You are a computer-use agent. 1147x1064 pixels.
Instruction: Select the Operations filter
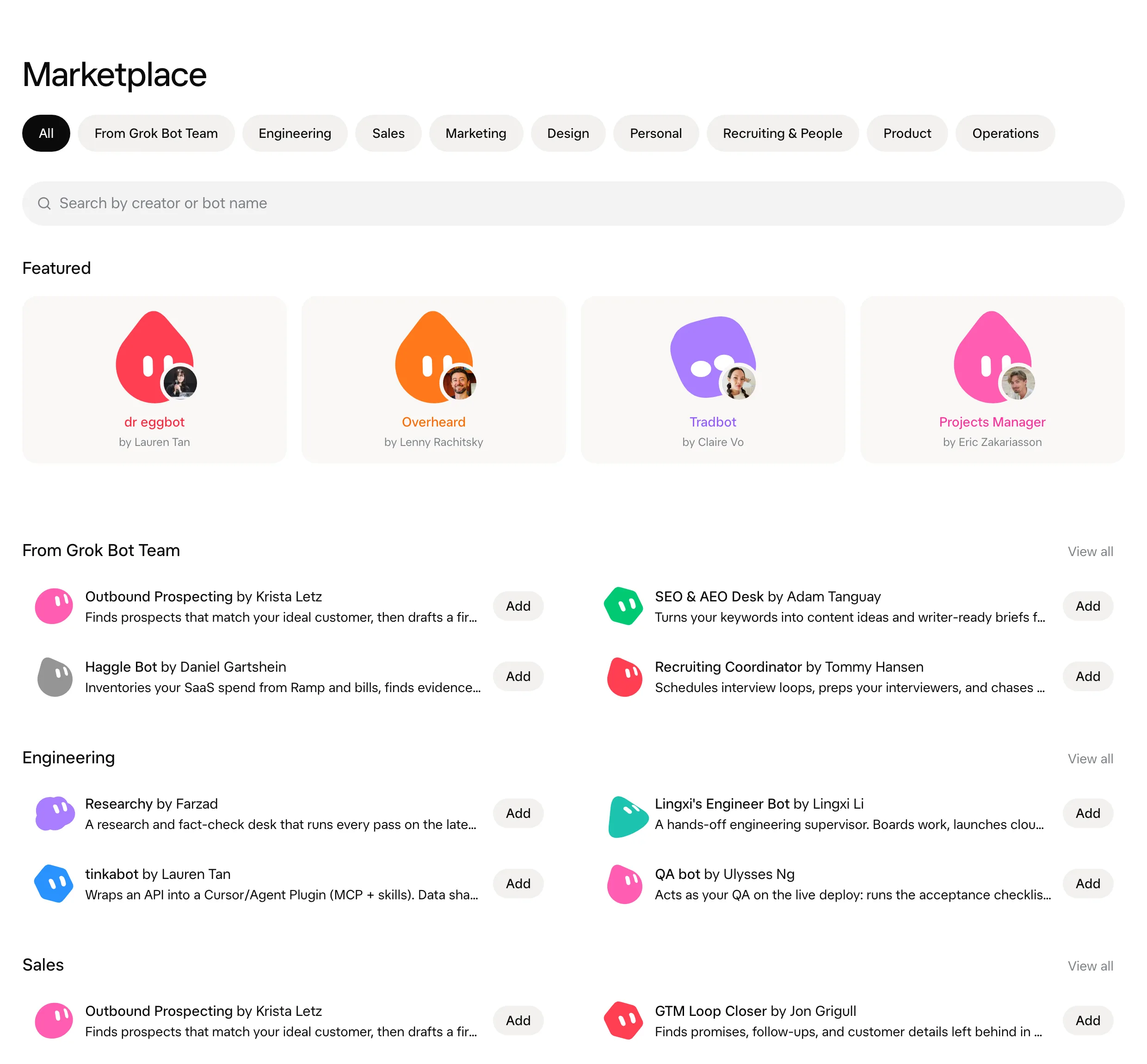click(1005, 133)
